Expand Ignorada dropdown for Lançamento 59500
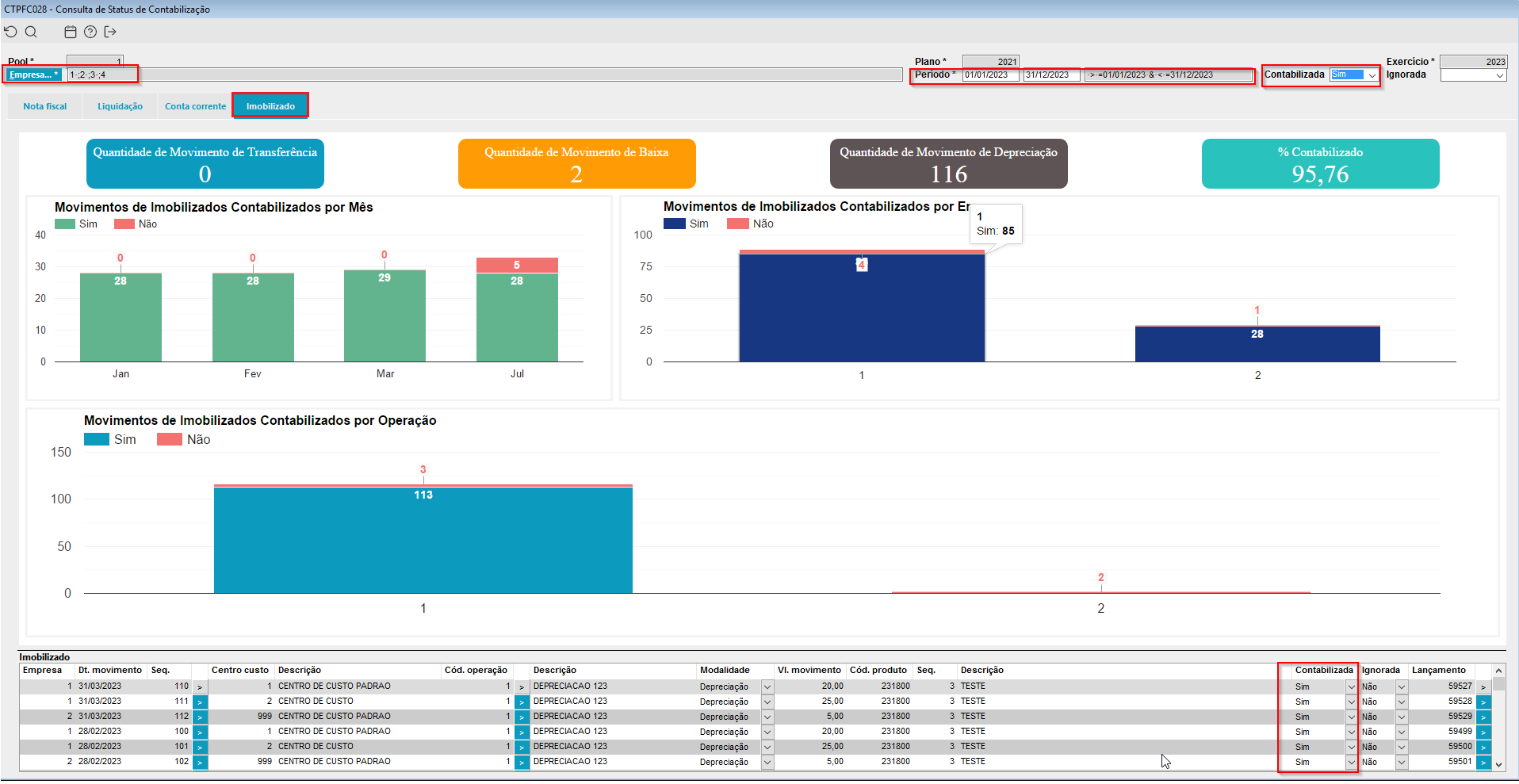The image size is (1519, 784). (x=1402, y=748)
